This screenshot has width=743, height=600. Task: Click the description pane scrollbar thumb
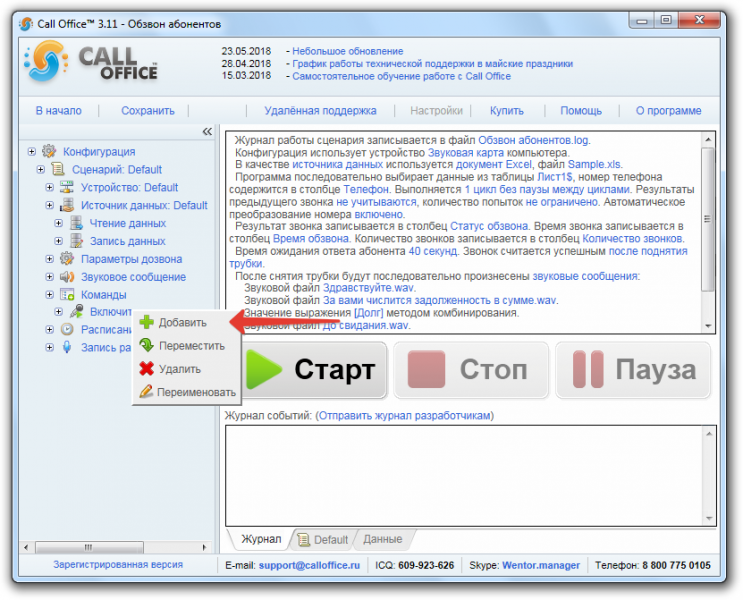tap(707, 219)
